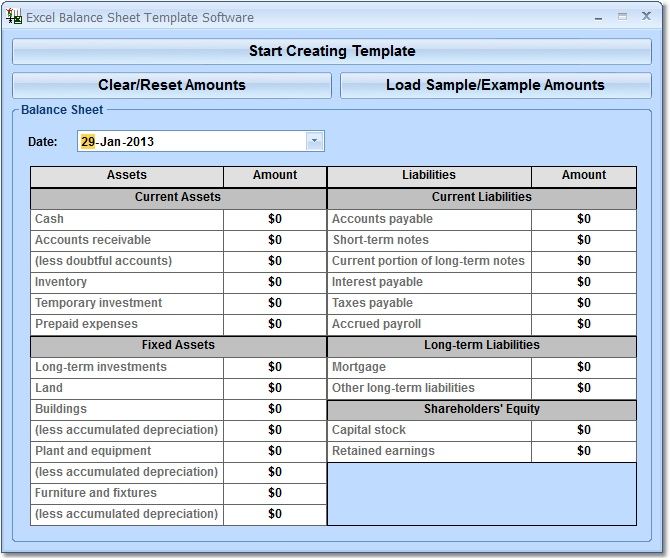Click the Buildings amount cell
This screenshot has width=670, height=560.
(275, 409)
